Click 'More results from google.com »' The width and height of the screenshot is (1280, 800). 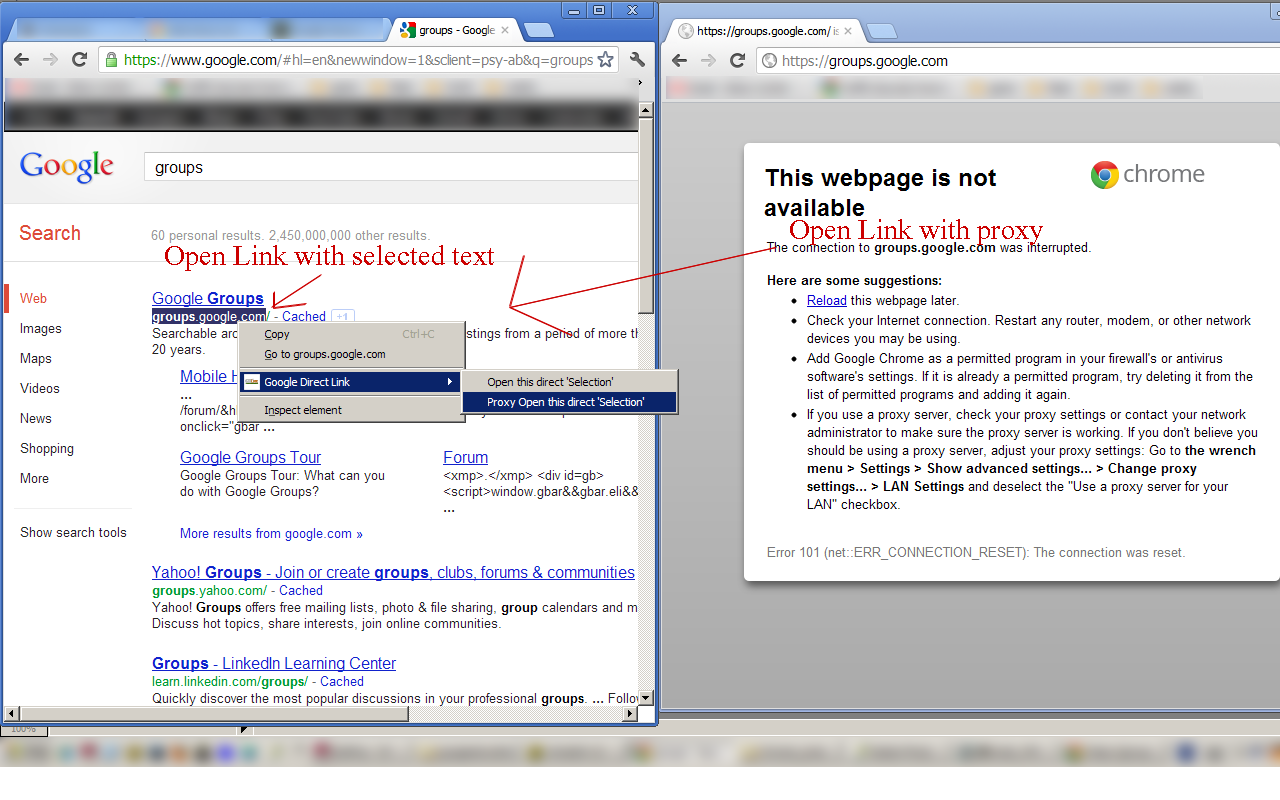[271, 533]
